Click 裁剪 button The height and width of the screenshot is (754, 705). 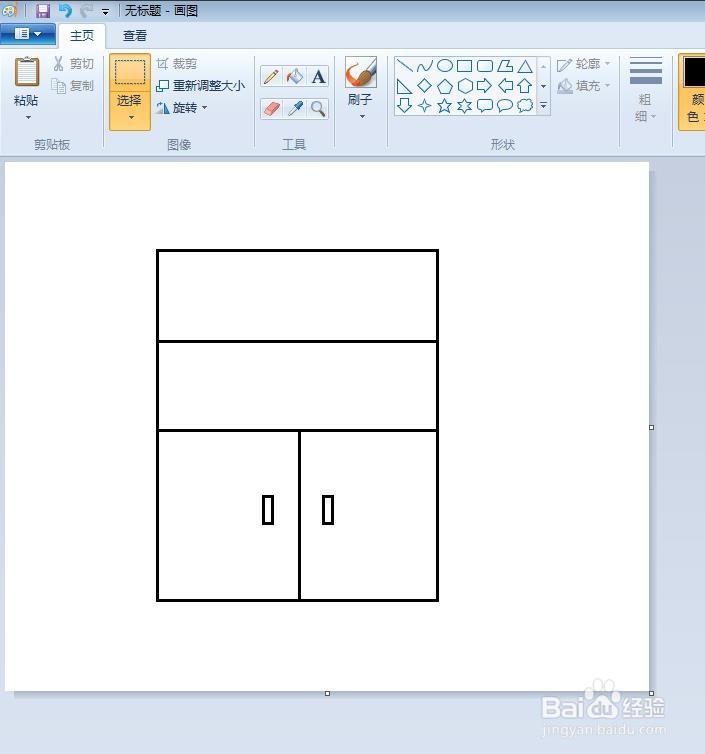176,63
